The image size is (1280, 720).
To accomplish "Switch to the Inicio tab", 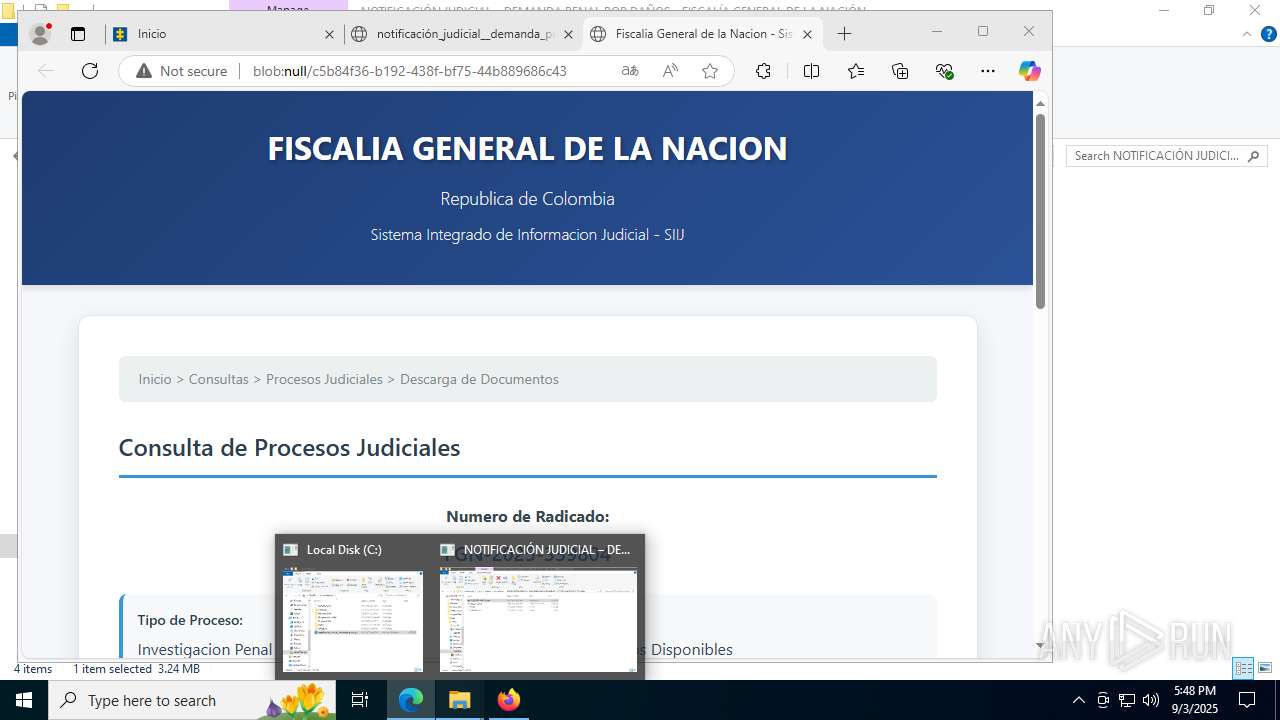I will click(x=224, y=34).
